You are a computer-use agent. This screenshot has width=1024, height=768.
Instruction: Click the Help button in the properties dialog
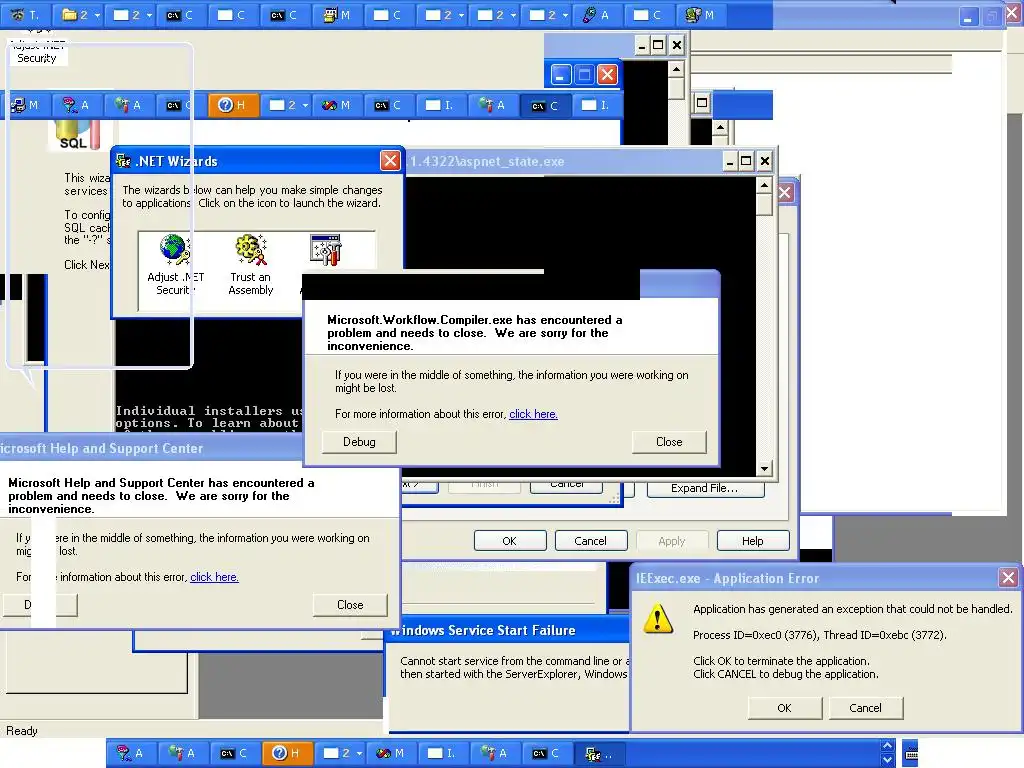point(752,541)
